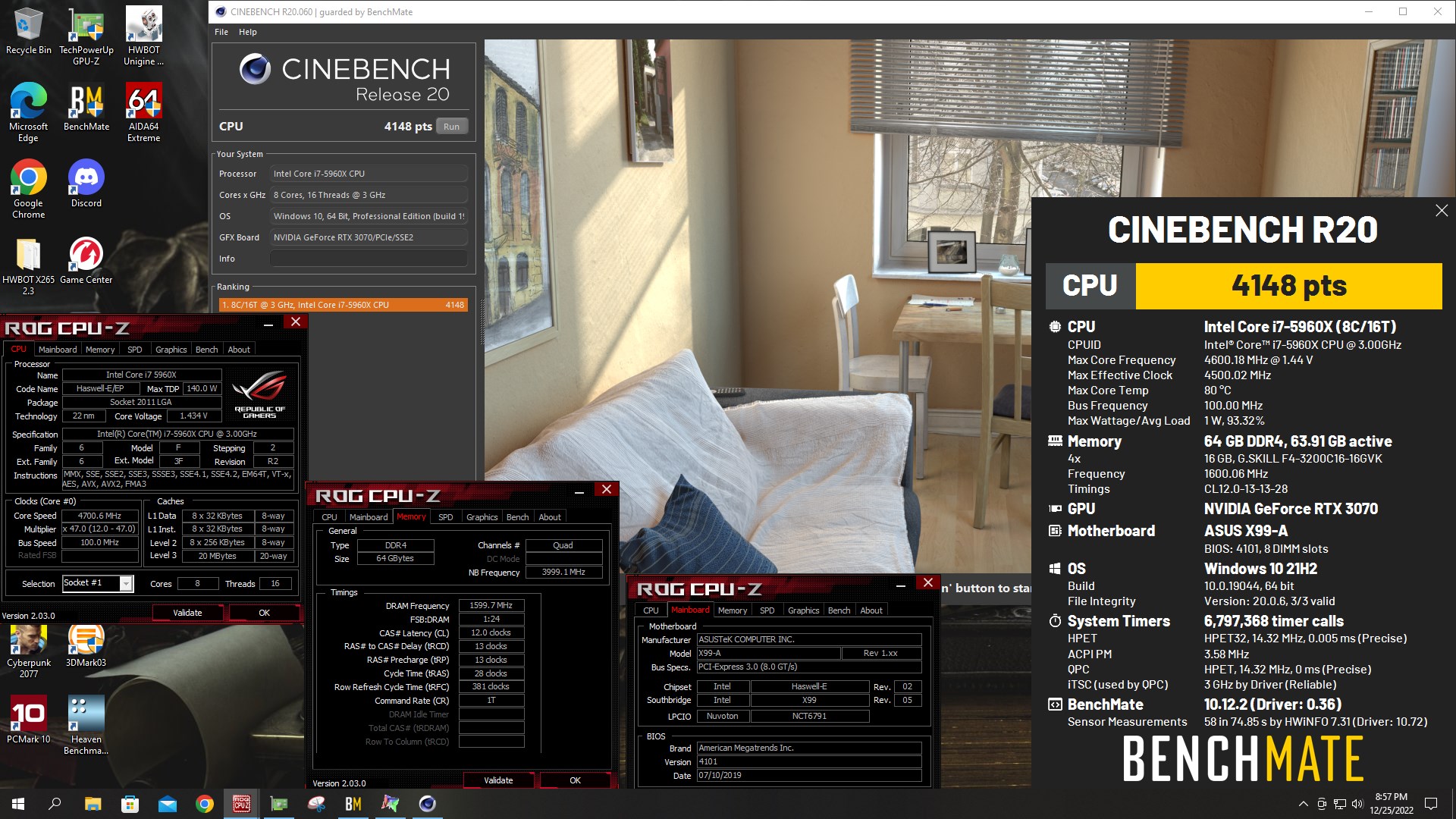The image size is (1456, 819).
Task: Open SPD tab in Memory CPU-Z window
Action: pyautogui.click(x=446, y=517)
